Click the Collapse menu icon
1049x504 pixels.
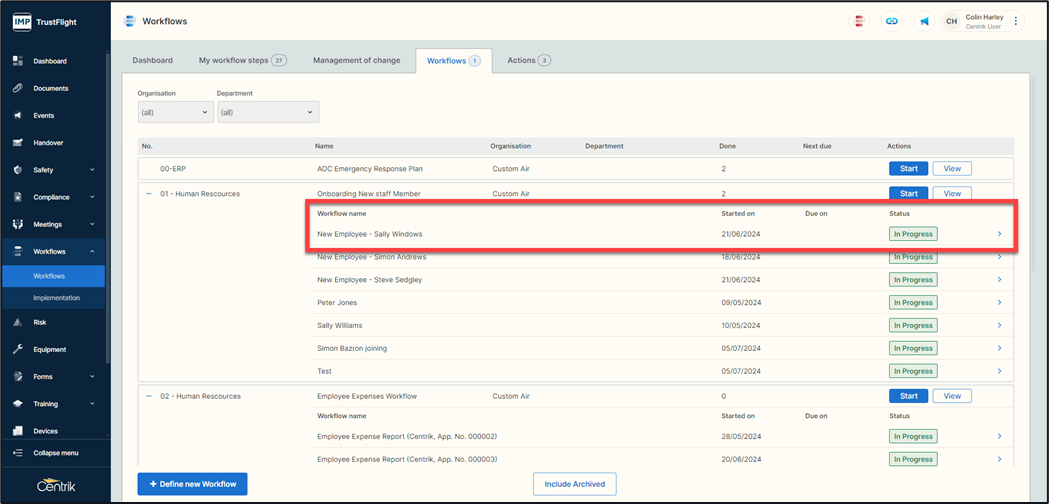click(x=18, y=453)
